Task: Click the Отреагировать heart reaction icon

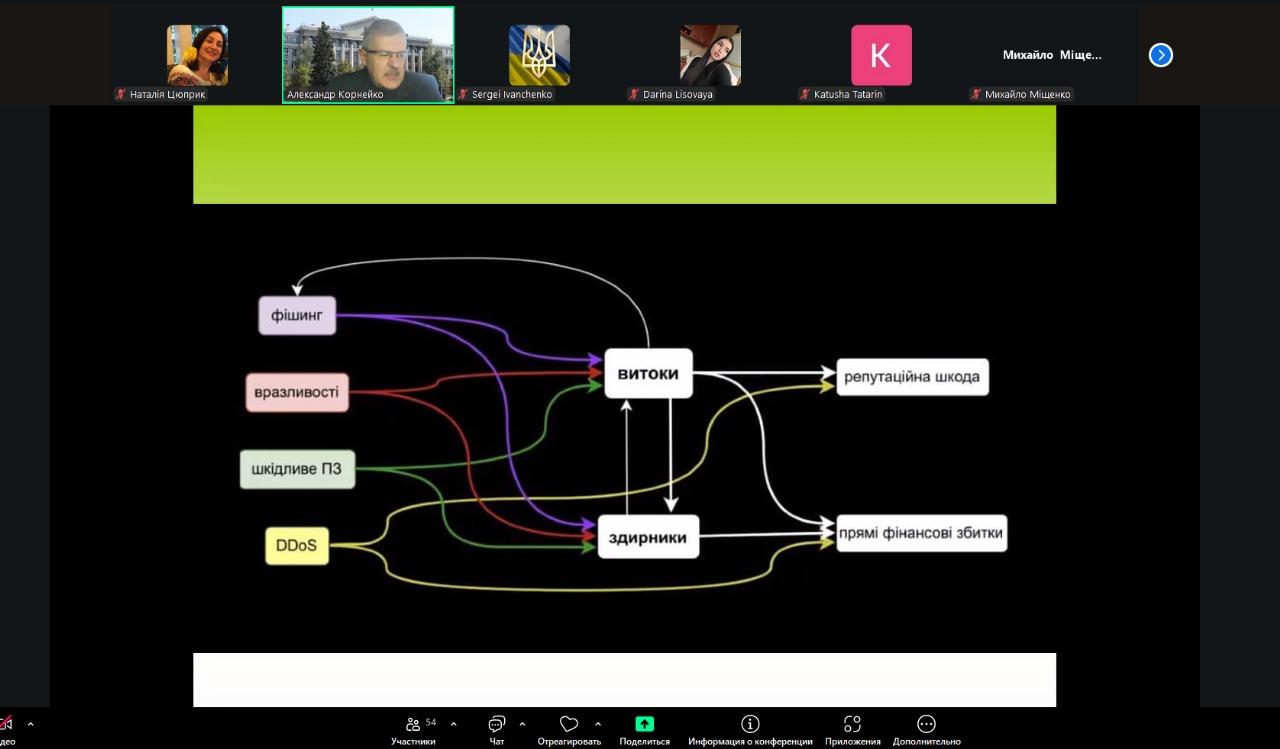Action: tap(569, 725)
